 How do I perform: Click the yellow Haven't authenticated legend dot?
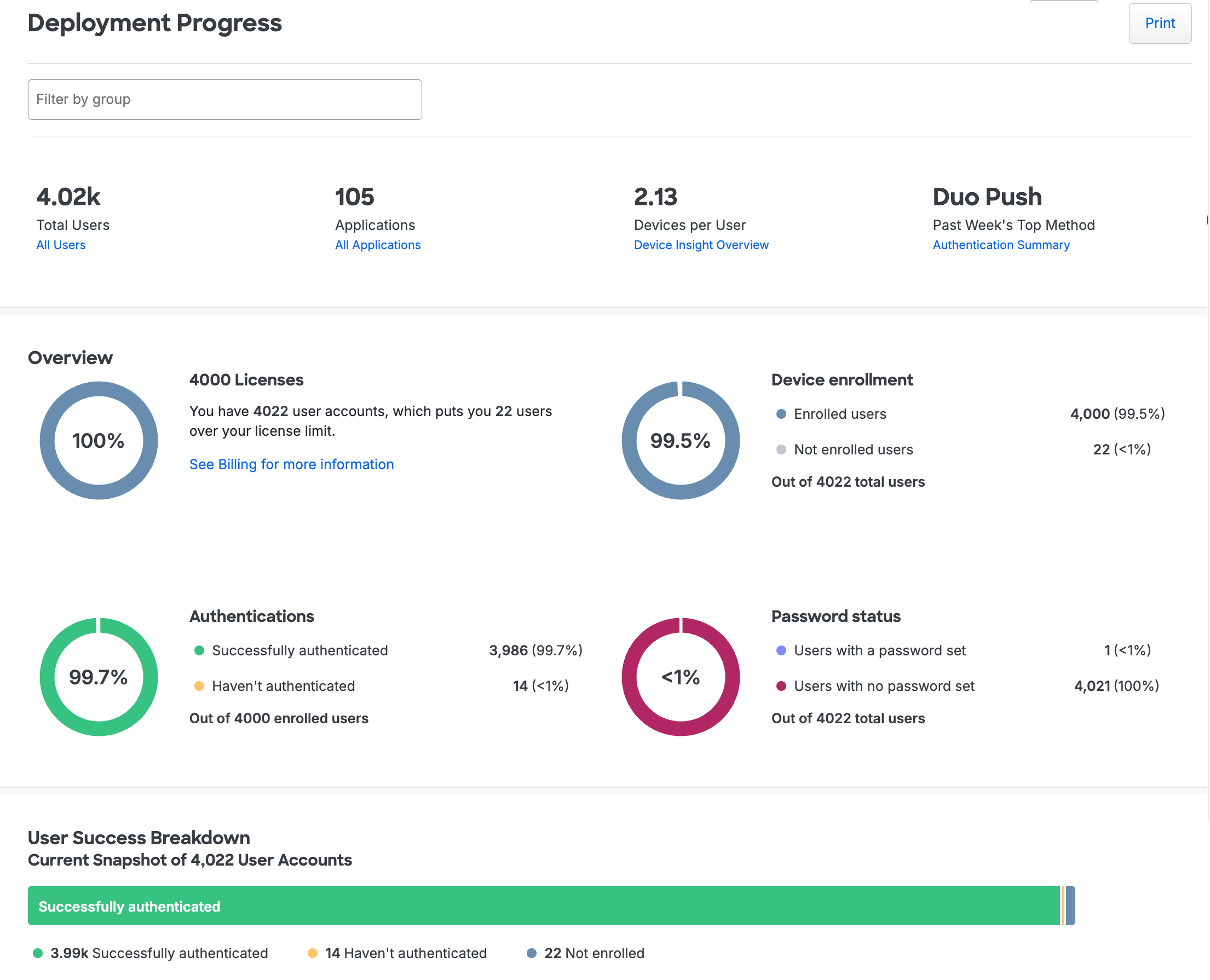(199, 687)
